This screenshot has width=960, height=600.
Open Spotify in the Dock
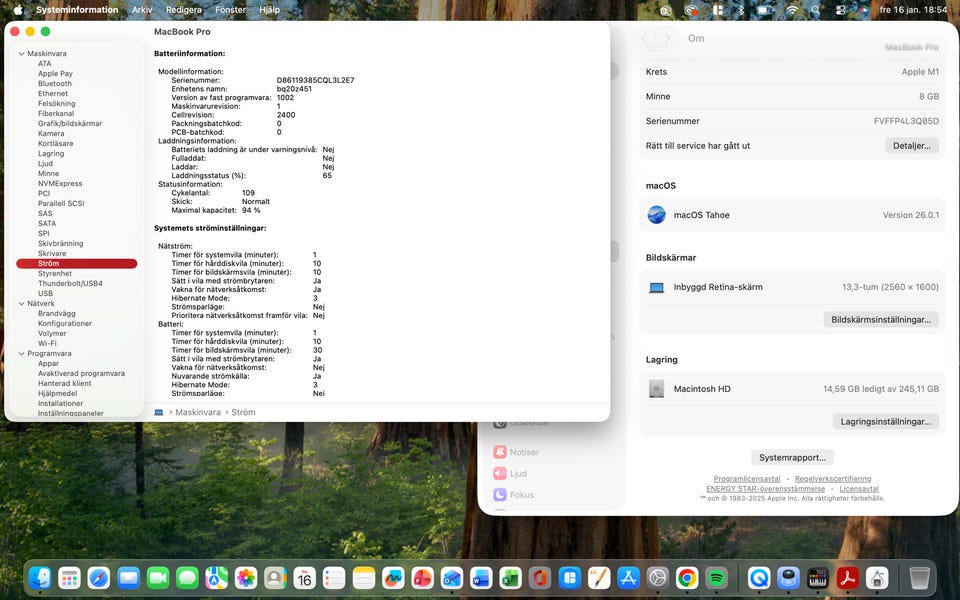[716, 578]
